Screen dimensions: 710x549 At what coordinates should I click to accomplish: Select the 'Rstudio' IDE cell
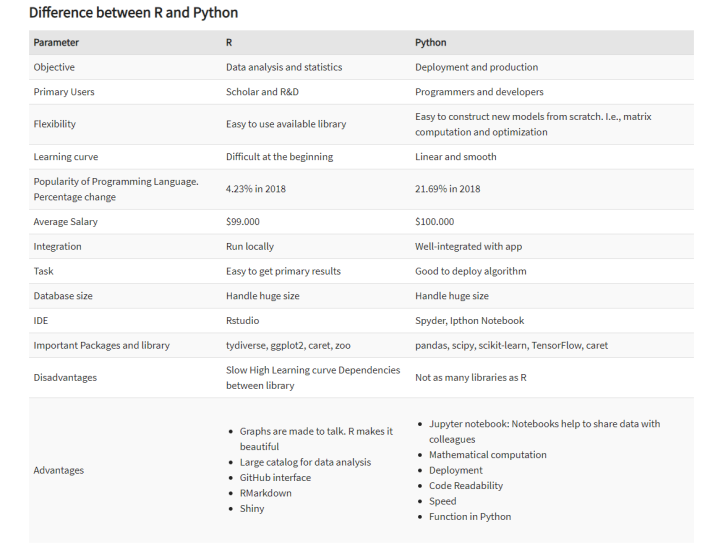click(242, 321)
